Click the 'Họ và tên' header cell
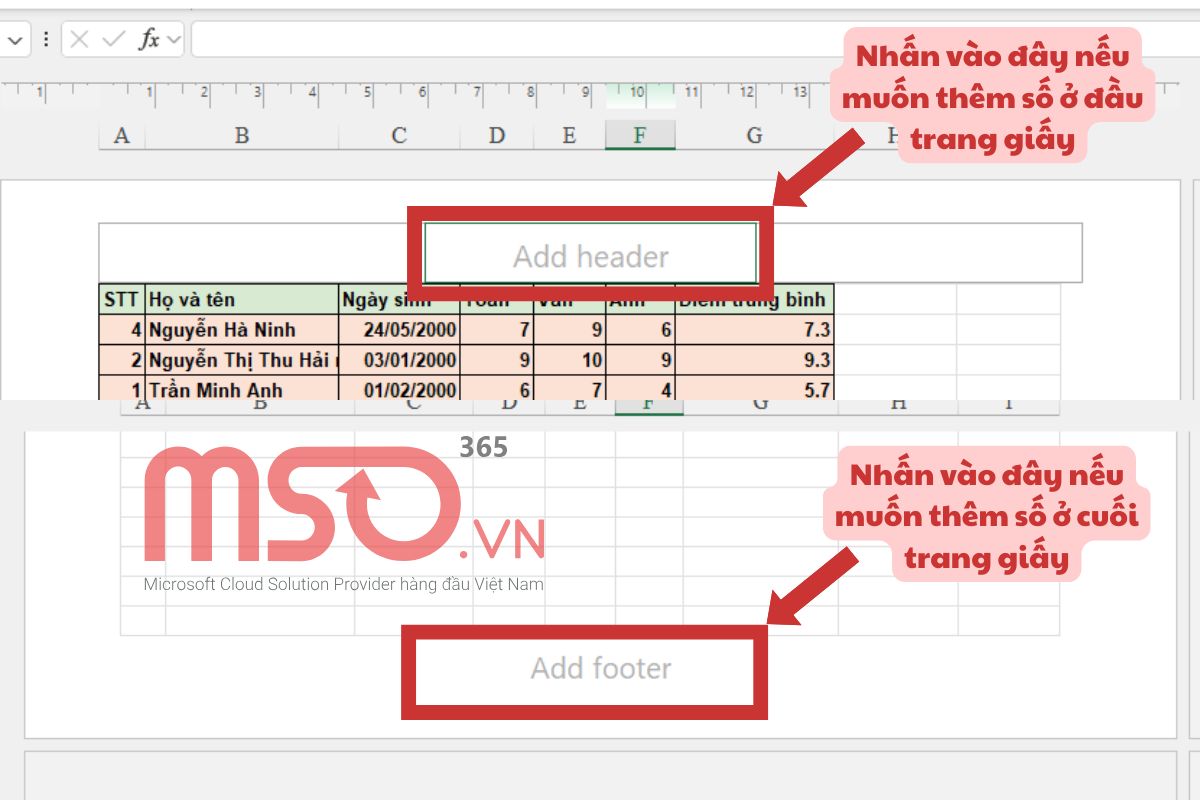This screenshot has width=1200, height=800. point(242,300)
